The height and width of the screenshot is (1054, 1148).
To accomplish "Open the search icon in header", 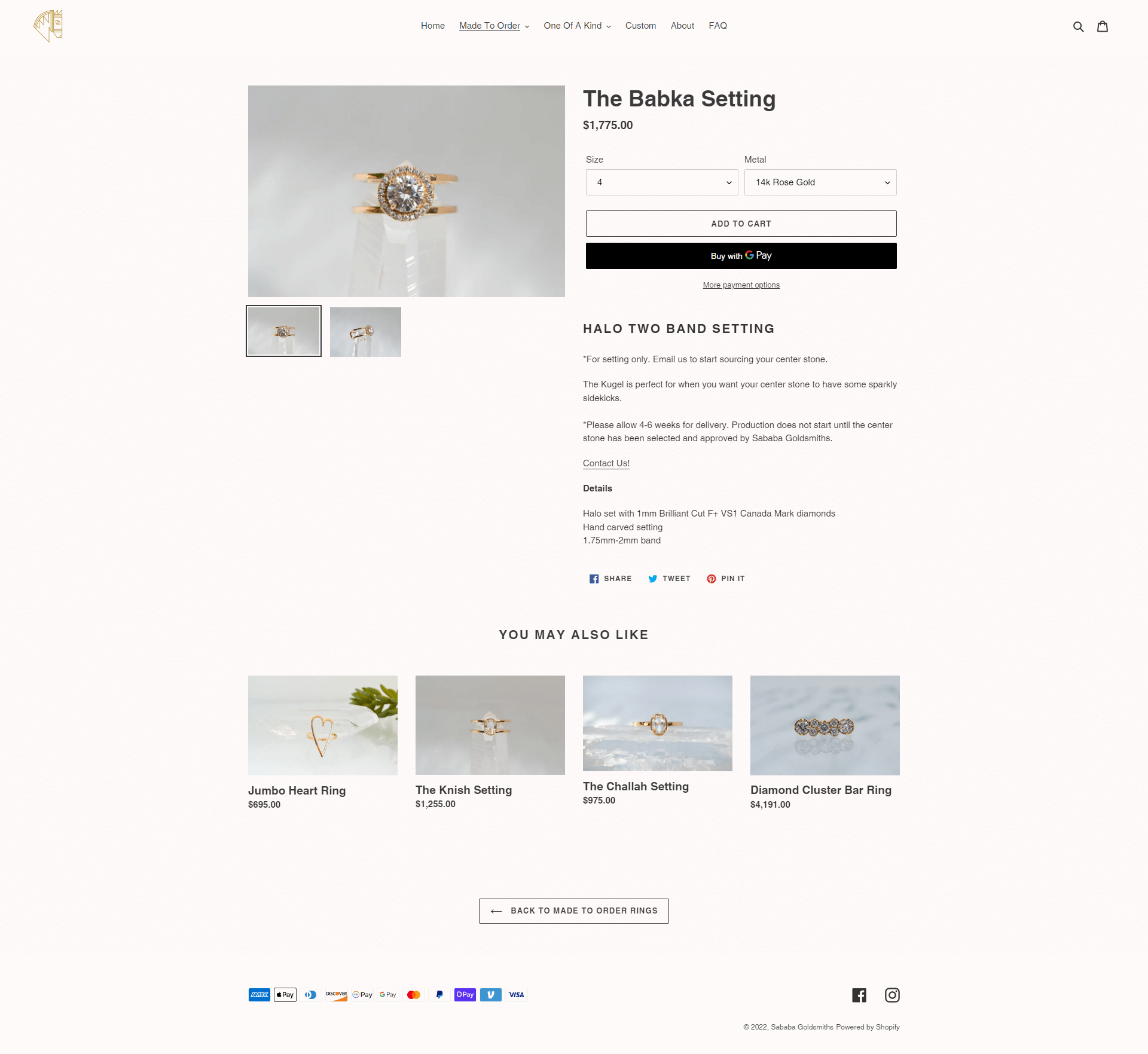I will (1078, 26).
